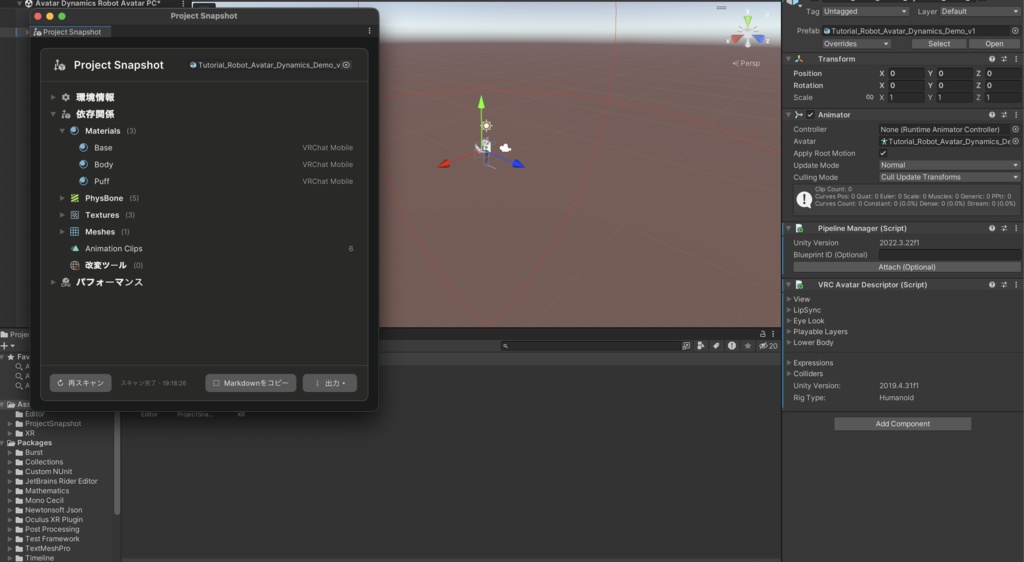
Task: Expand LipSync settings
Action: (789, 310)
